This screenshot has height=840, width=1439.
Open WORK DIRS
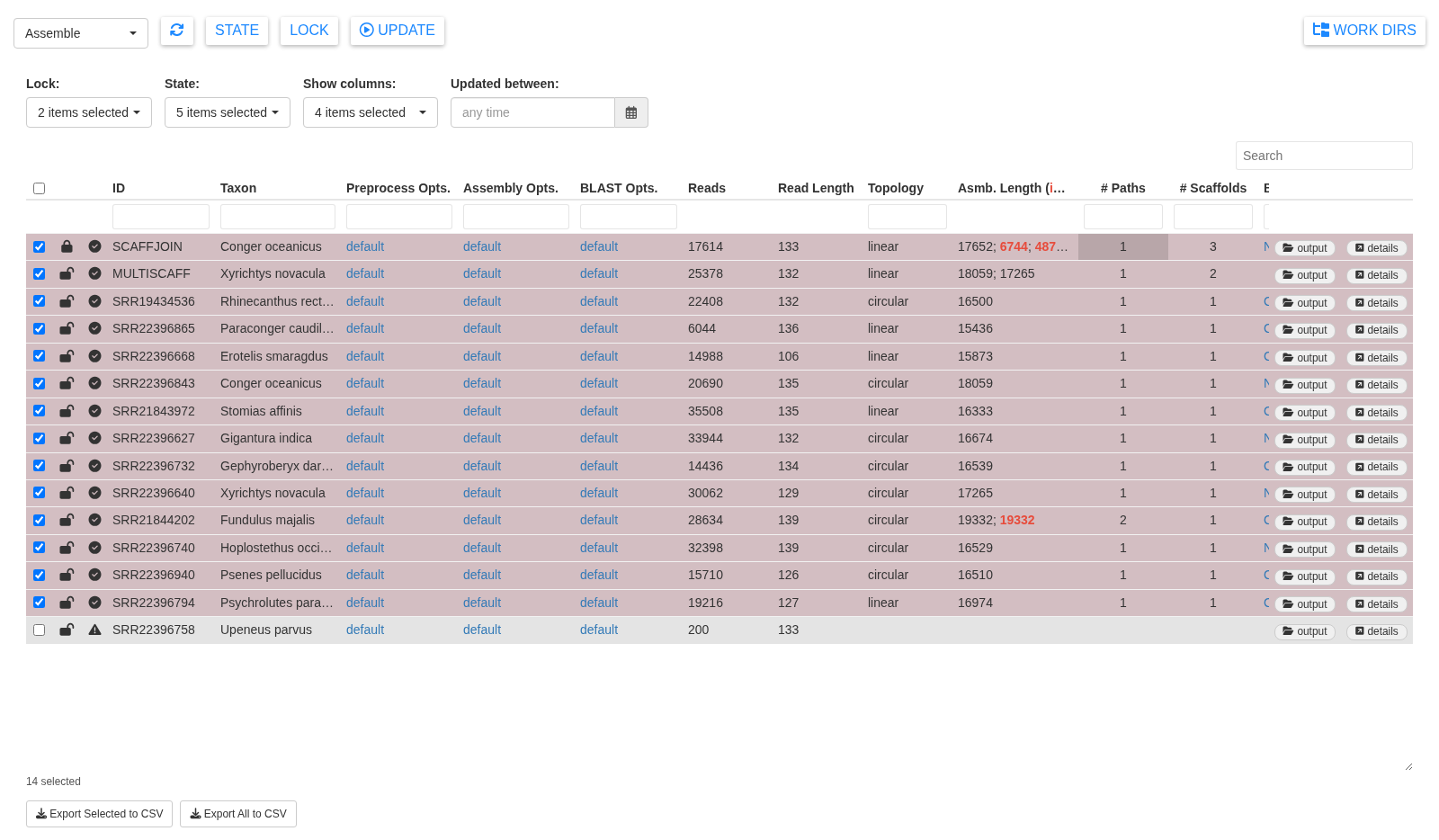click(1364, 31)
